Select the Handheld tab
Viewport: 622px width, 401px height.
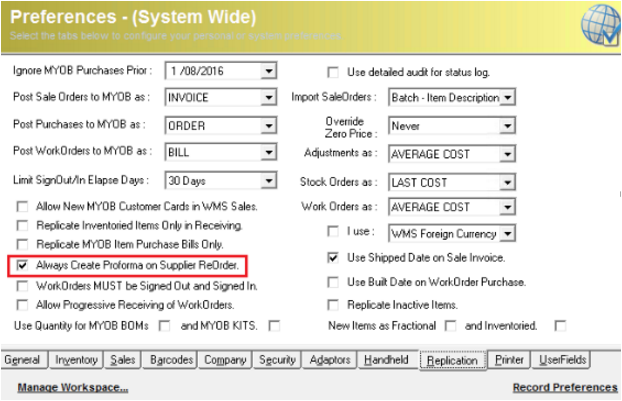pyautogui.click(x=387, y=360)
